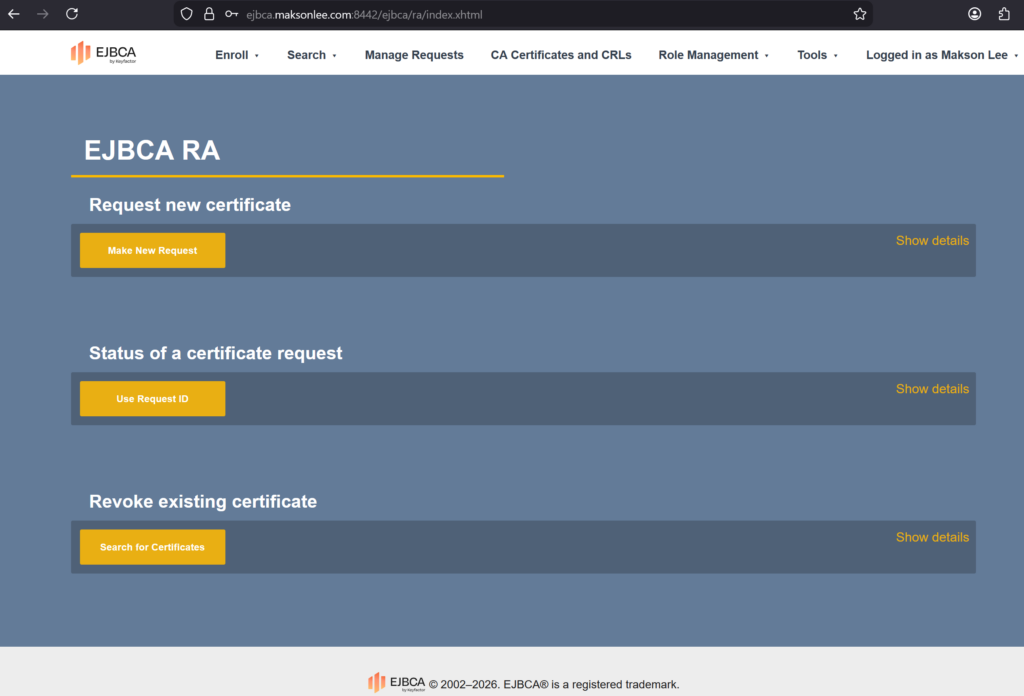Open the Tools dropdown menu
Viewport: 1024px width, 696px height.
817,55
